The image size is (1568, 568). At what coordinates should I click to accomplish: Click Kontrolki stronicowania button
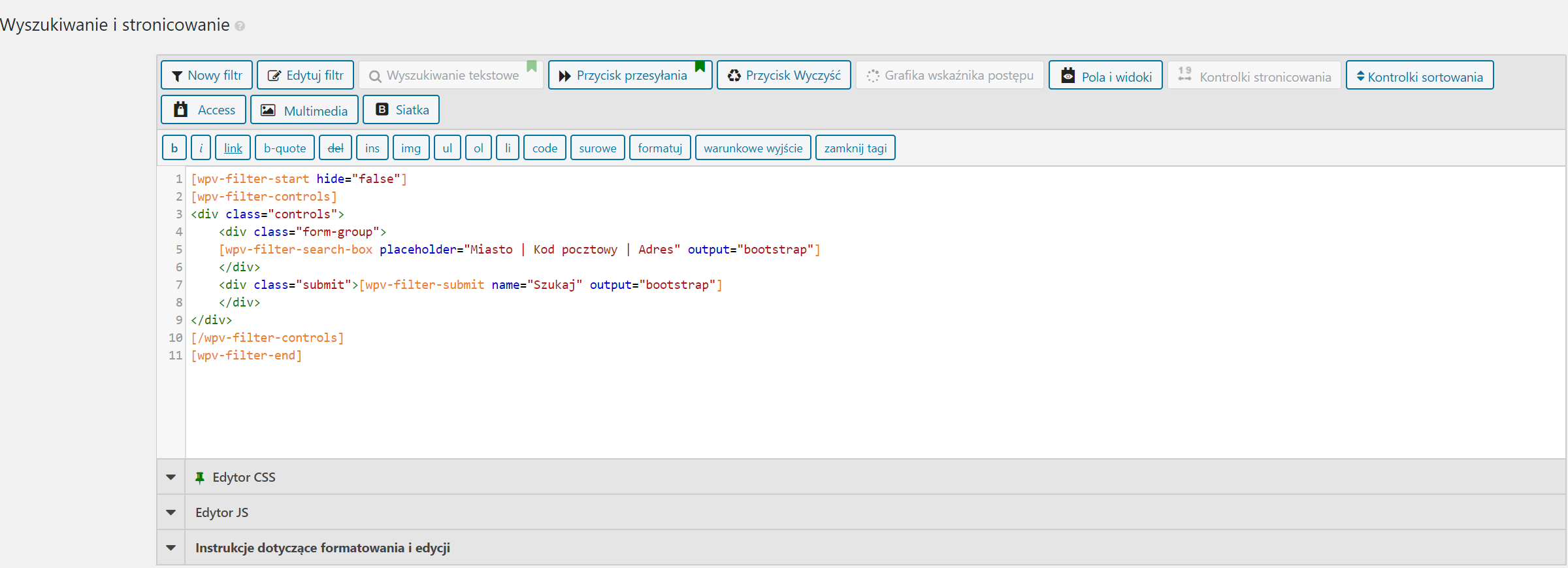[1254, 75]
